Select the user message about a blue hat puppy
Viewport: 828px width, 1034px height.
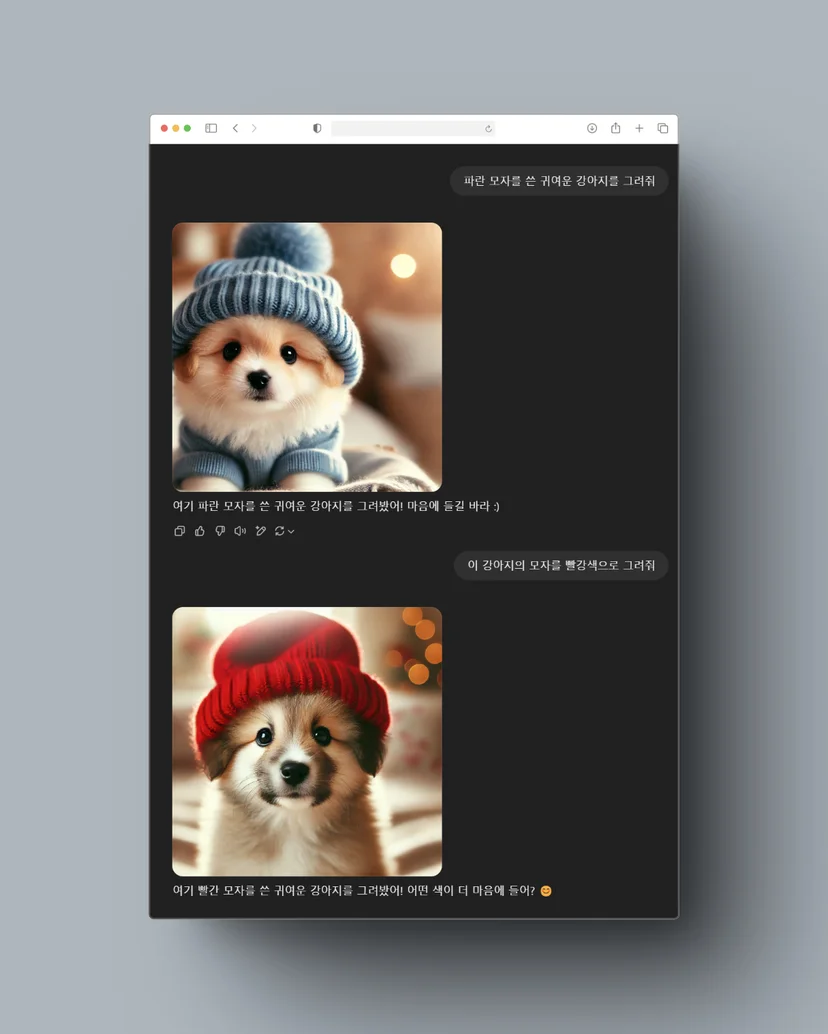(x=559, y=181)
